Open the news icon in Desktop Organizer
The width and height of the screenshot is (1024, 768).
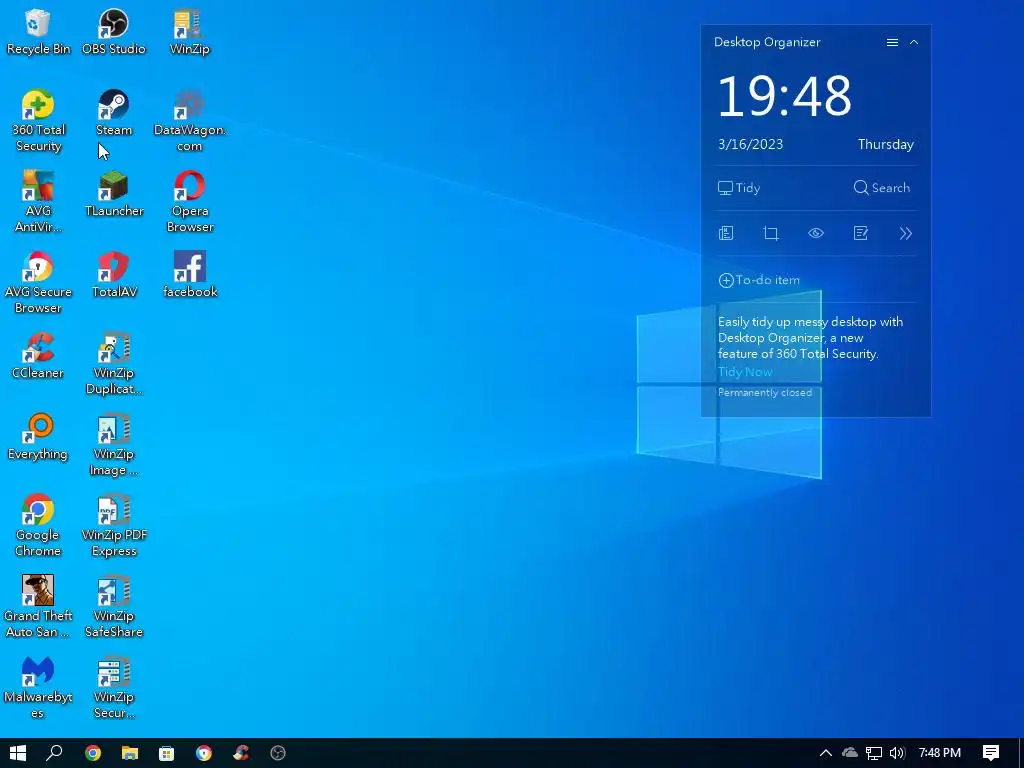click(726, 233)
